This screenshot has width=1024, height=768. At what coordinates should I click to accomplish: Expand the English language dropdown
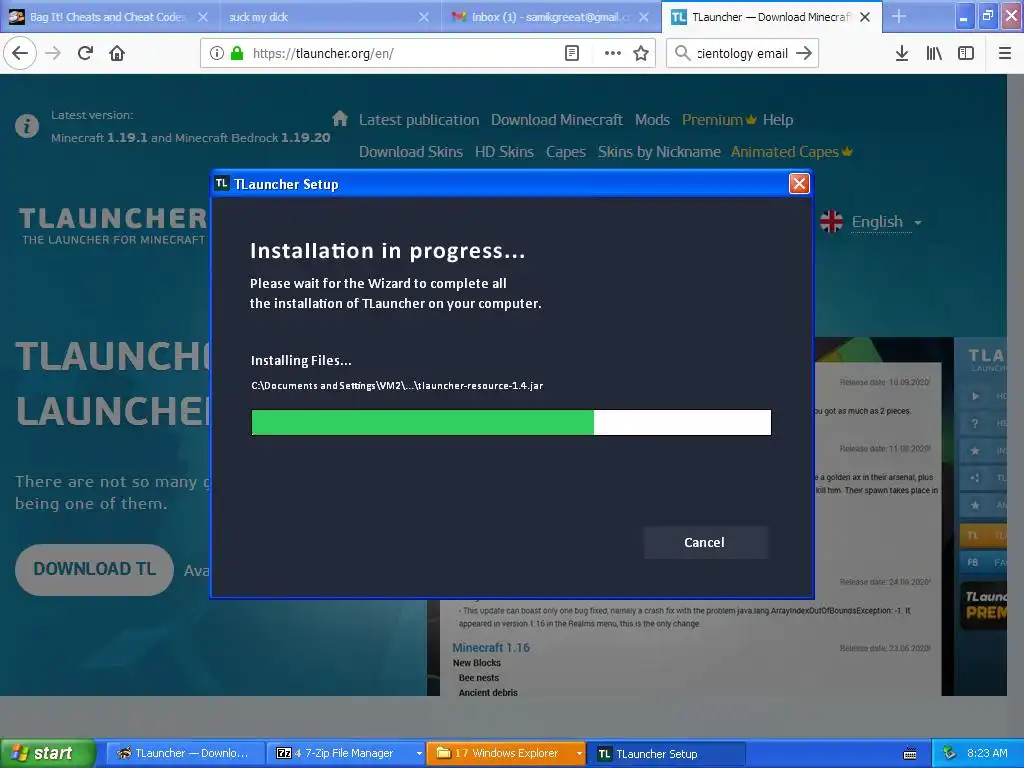(x=886, y=222)
